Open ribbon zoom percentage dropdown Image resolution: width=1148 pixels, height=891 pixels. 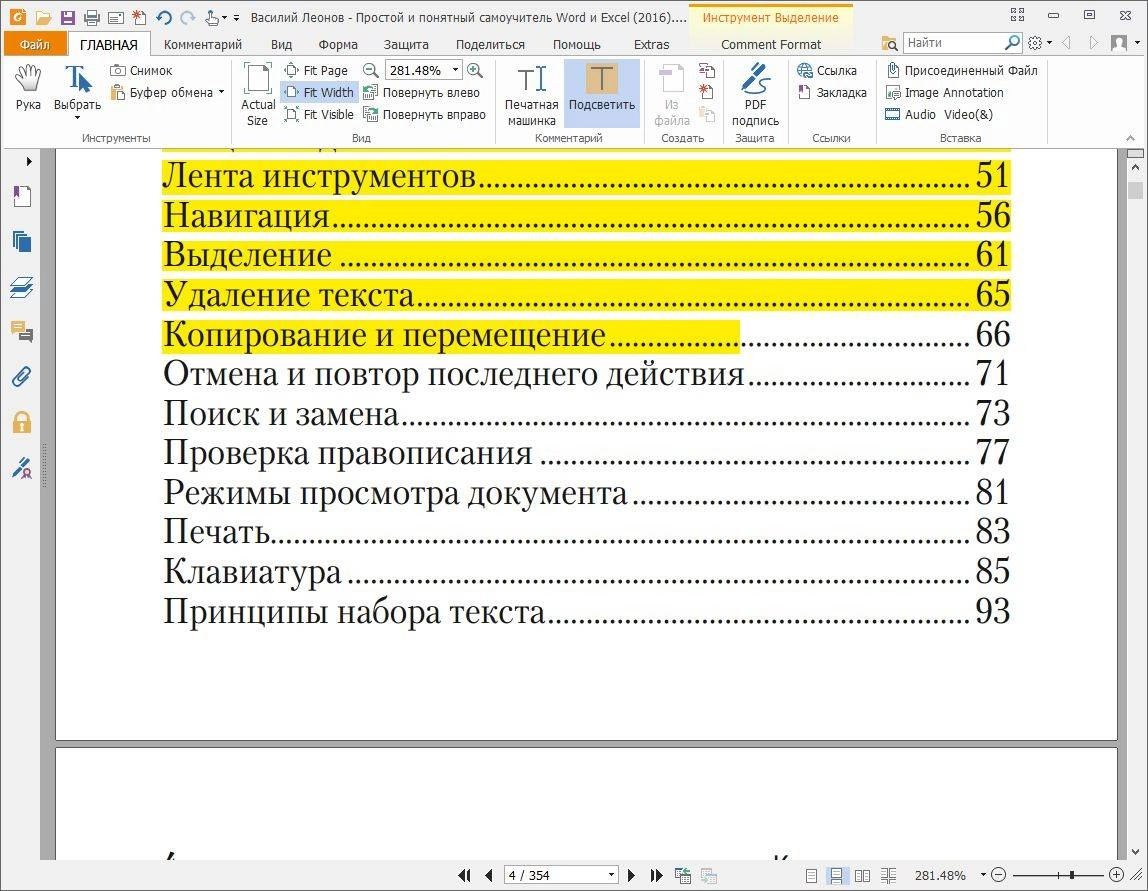pyautogui.click(x=455, y=70)
